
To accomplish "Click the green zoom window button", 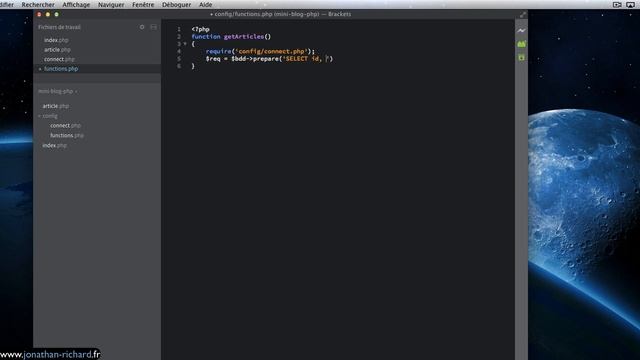I will 57,14.
